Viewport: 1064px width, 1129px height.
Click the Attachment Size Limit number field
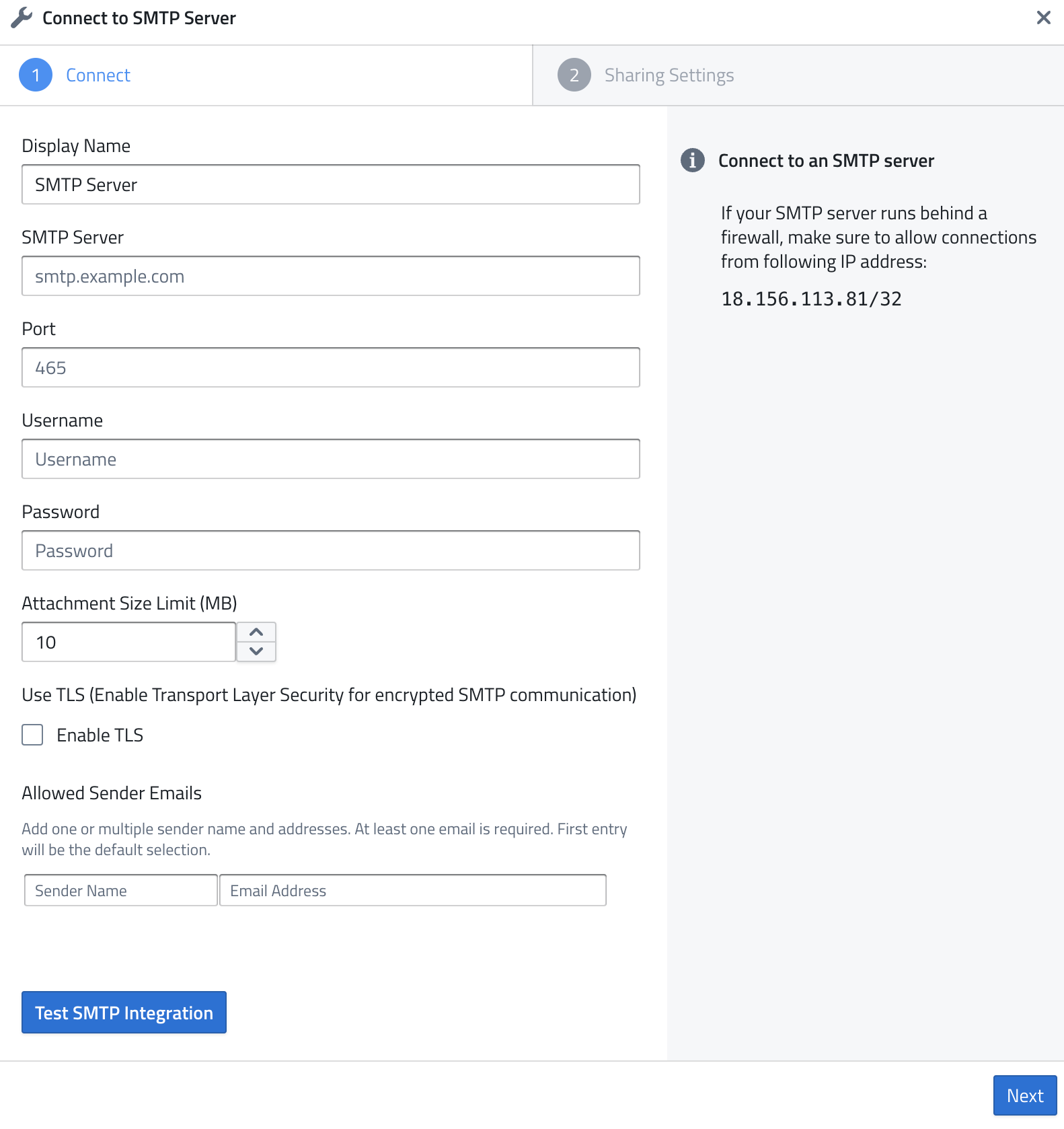tap(128, 643)
